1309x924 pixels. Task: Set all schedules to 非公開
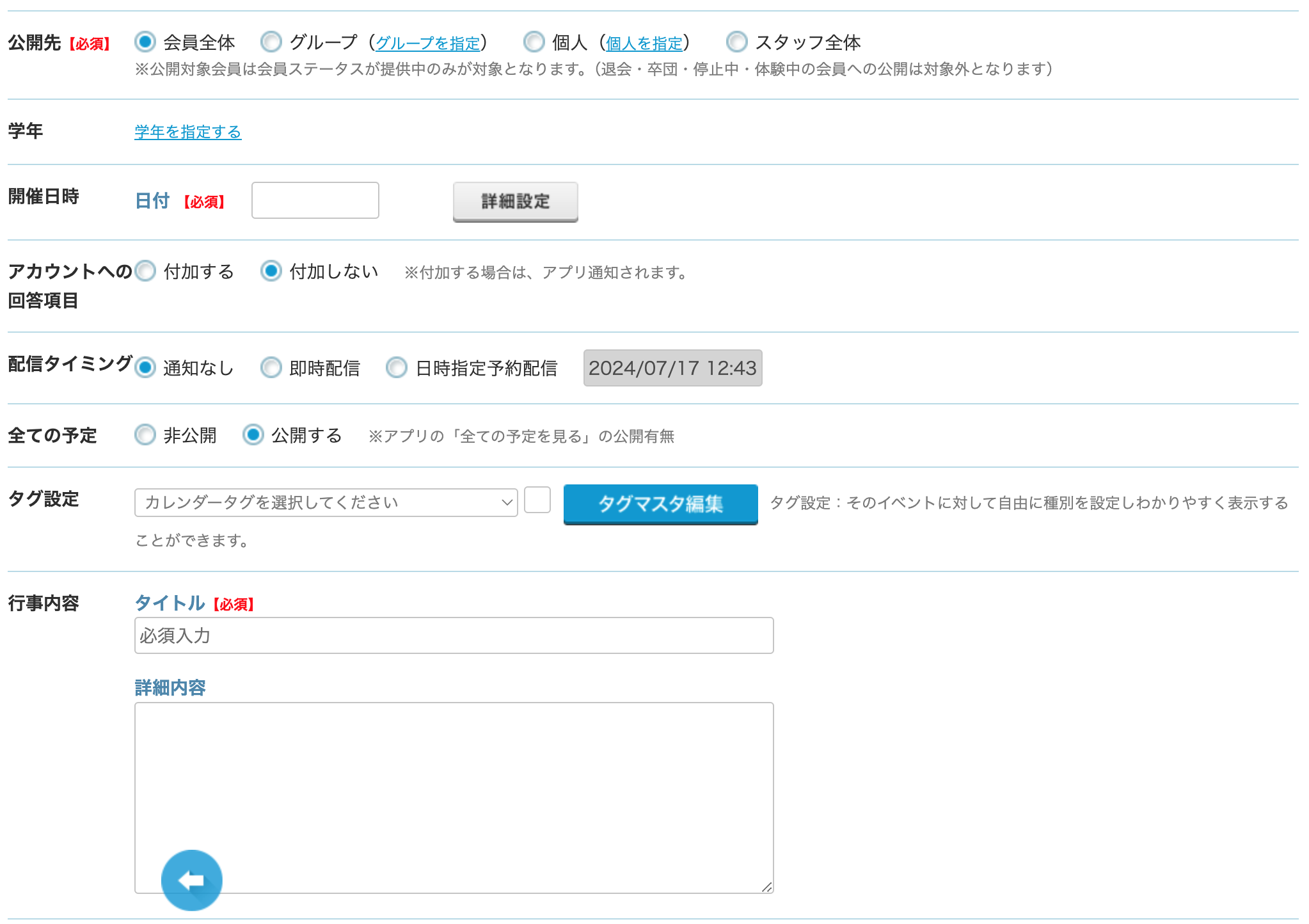(x=145, y=434)
